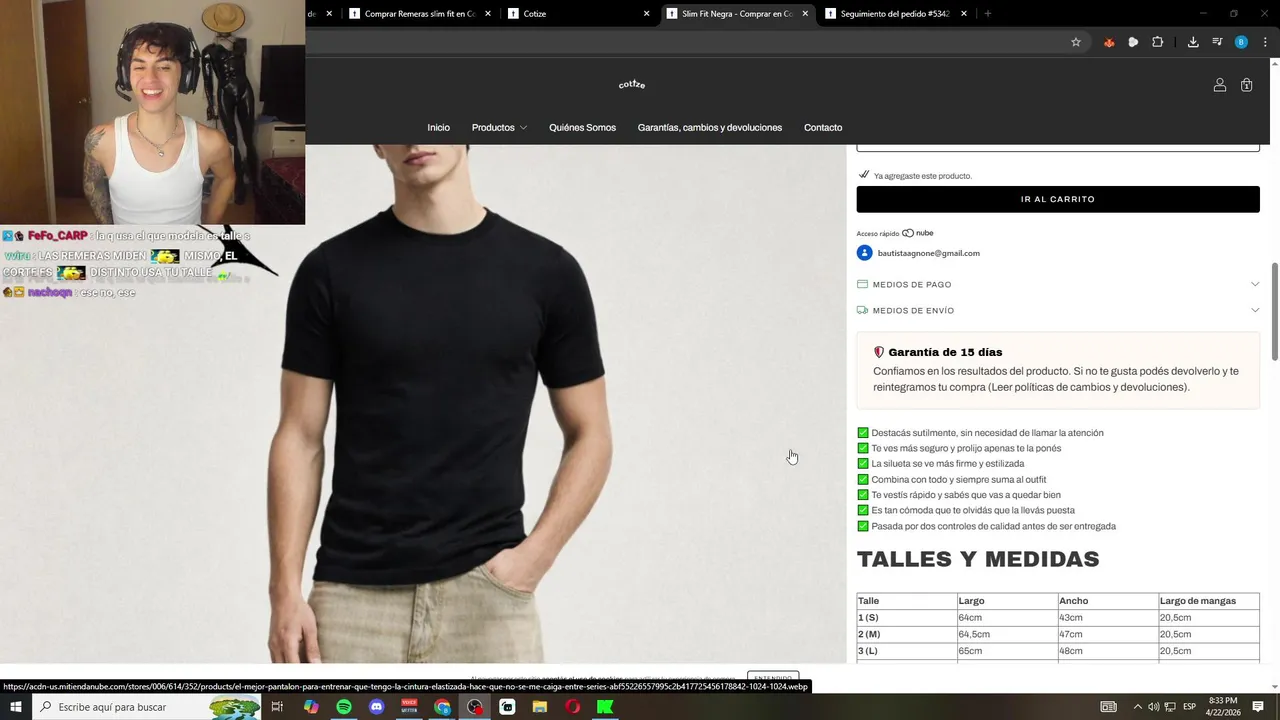Open OBS Studio from the taskbar
The width and height of the screenshot is (1280, 720).
(475, 707)
